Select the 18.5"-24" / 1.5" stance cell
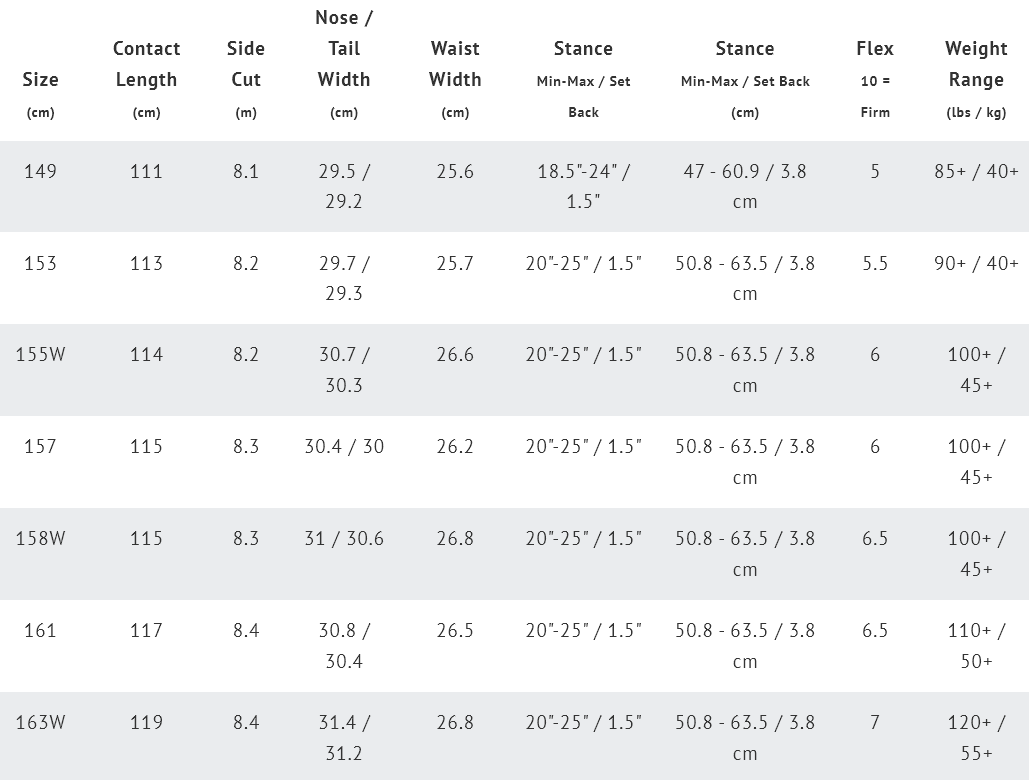This screenshot has height=780, width=1029. [583, 186]
